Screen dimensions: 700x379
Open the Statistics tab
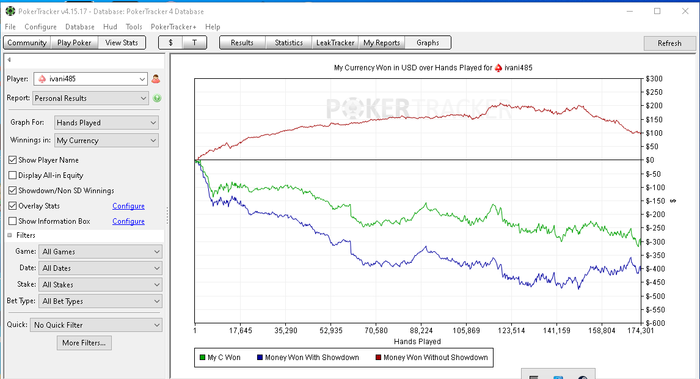pyautogui.click(x=288, y=43)
